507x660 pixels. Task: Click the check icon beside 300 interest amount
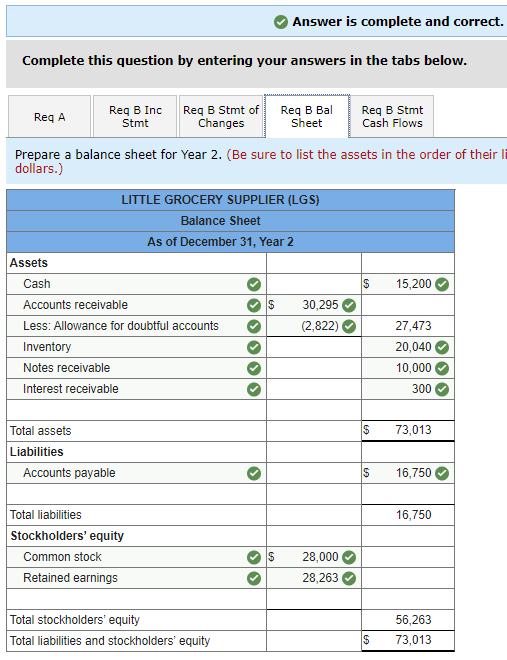(x=441, y=389)
